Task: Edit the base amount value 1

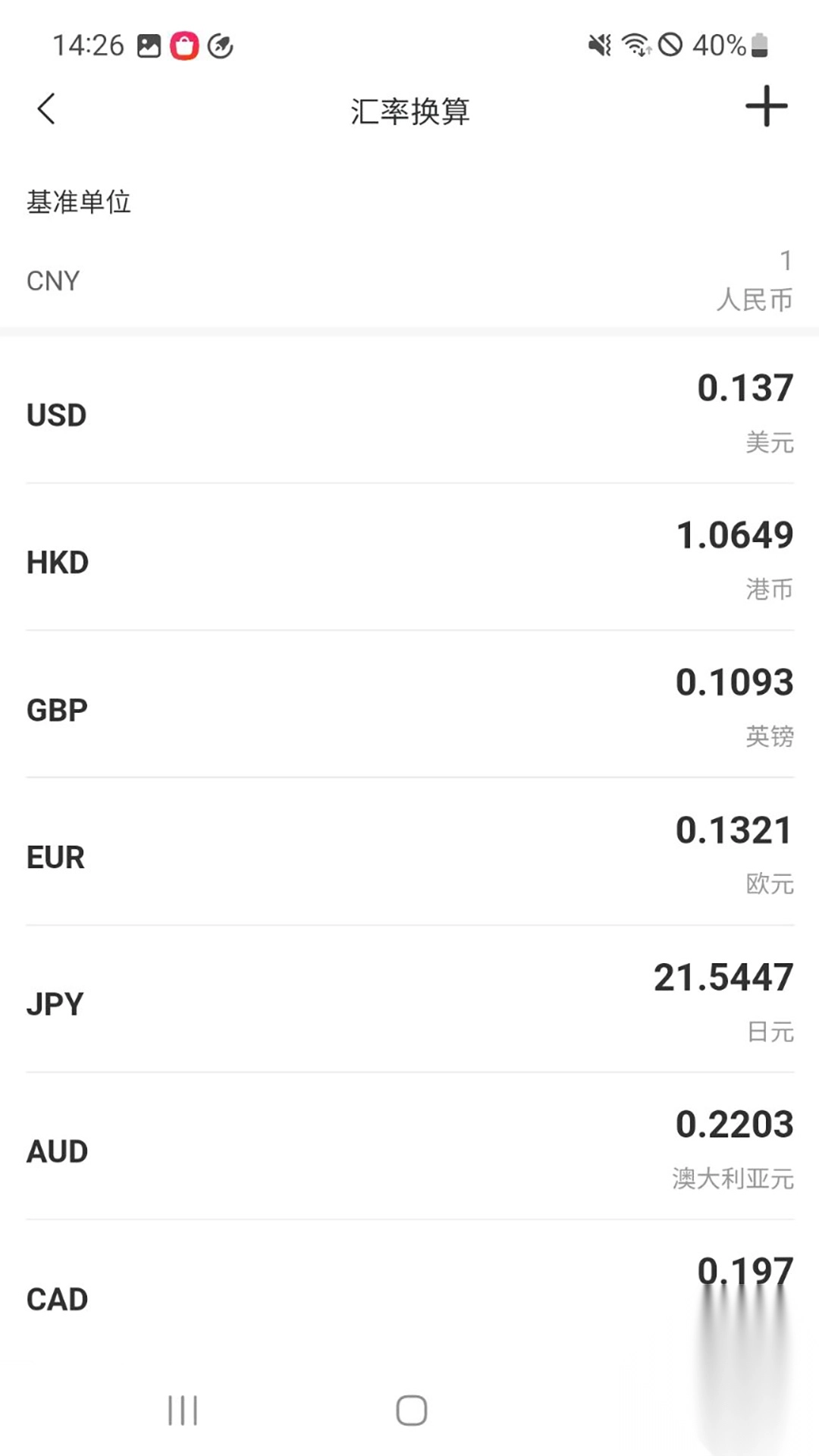Action: click(x=786, y=261)
